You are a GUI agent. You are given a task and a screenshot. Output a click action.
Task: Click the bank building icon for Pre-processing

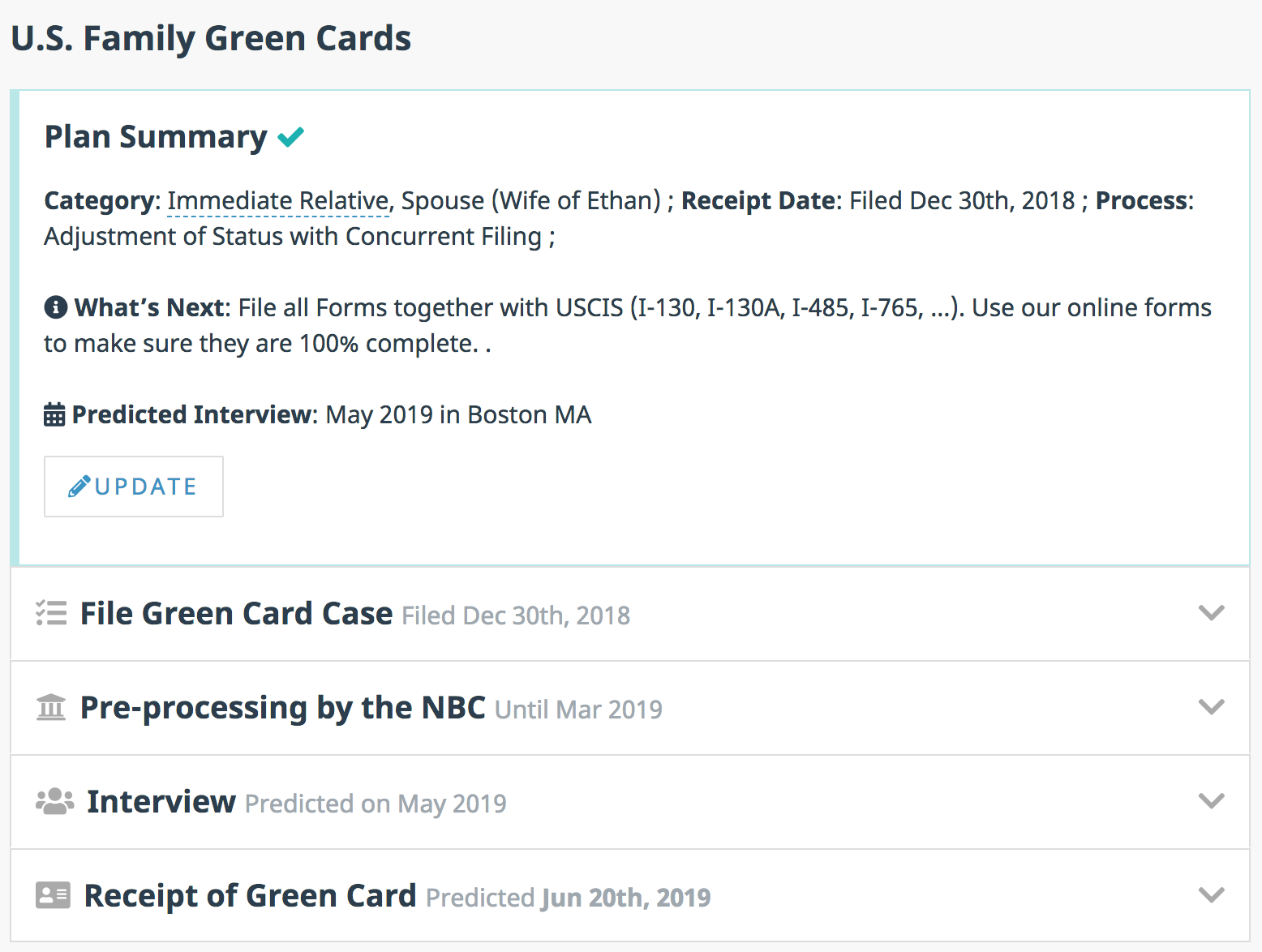[51, 707]
